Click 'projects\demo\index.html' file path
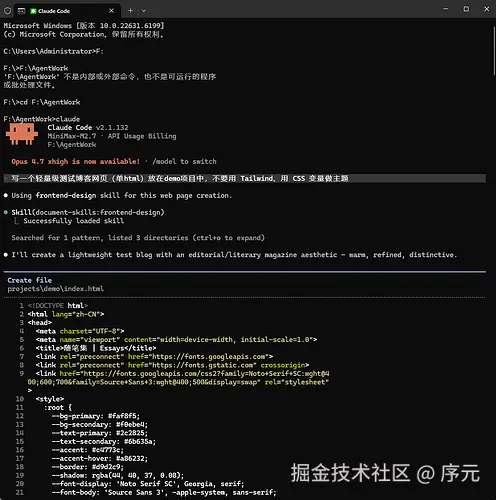The image size is (496, 500). pyautogui.click(x=56, y=289)
